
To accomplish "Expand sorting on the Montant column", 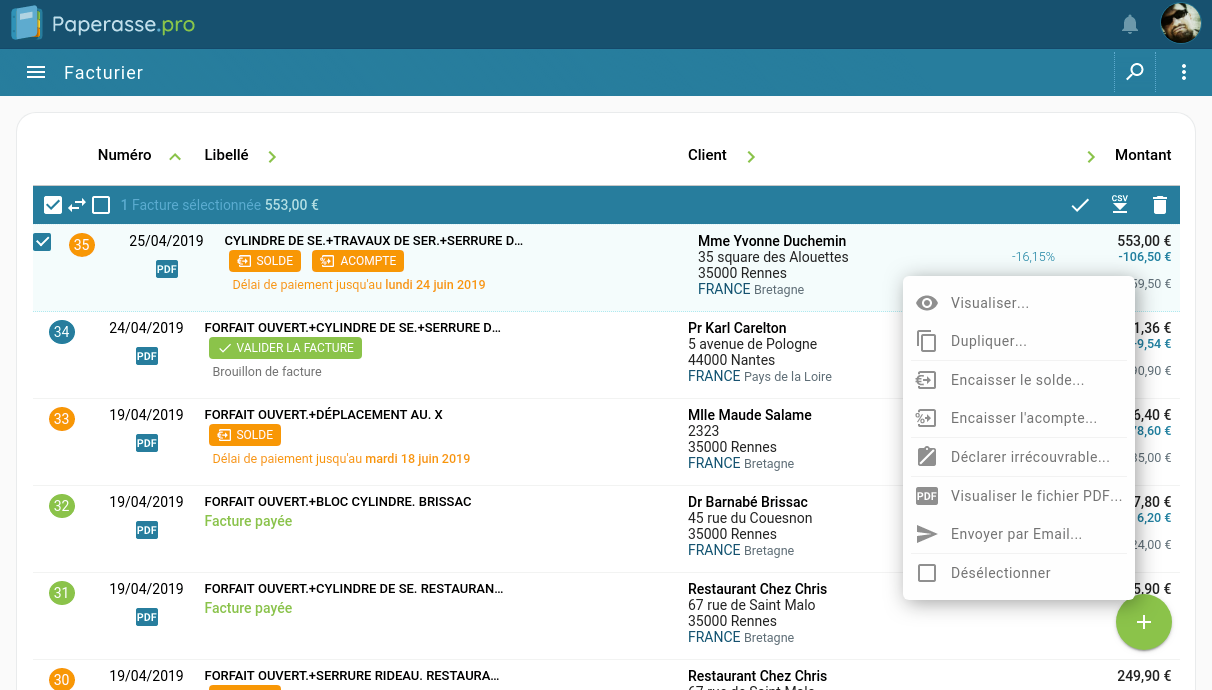I will [x=1090, y=156].
